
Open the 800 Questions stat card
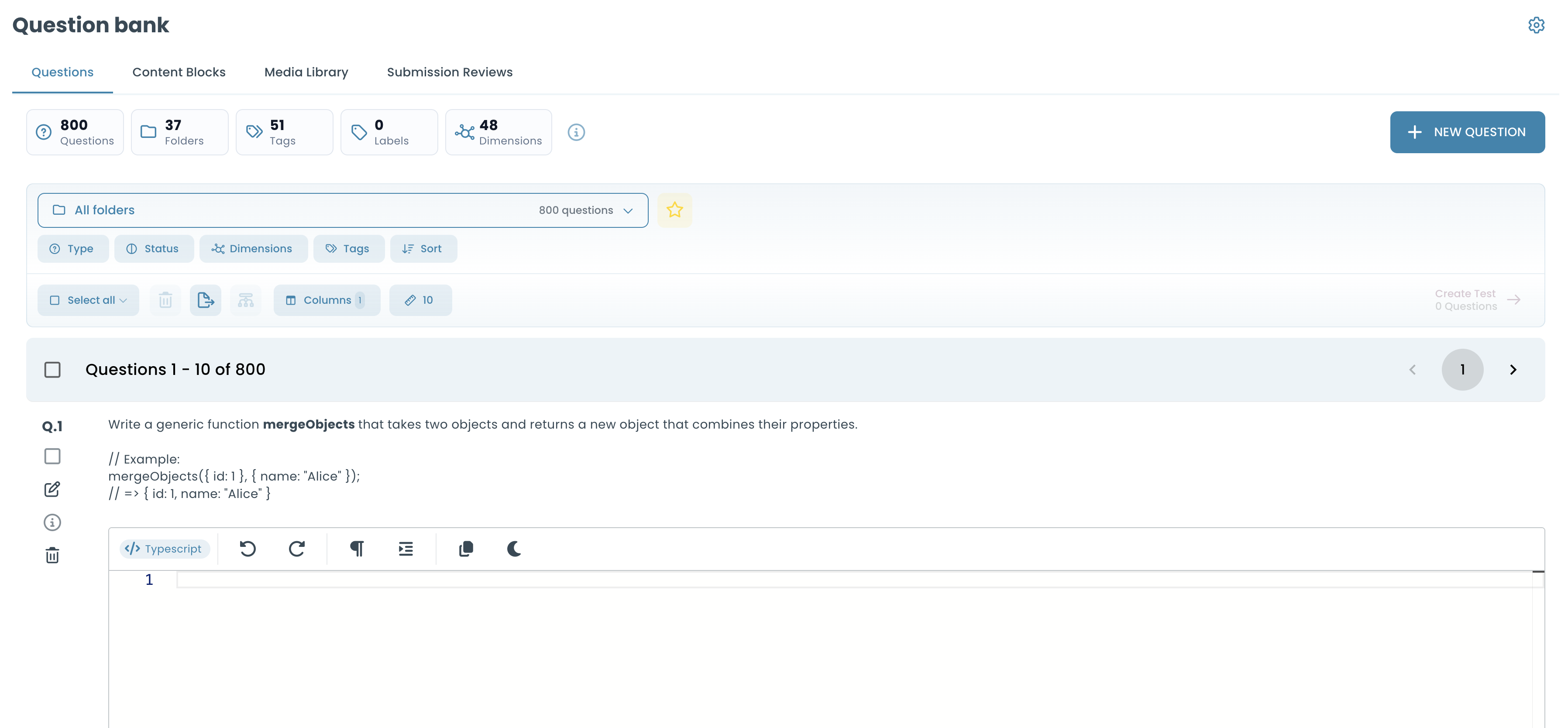(75, 132)
